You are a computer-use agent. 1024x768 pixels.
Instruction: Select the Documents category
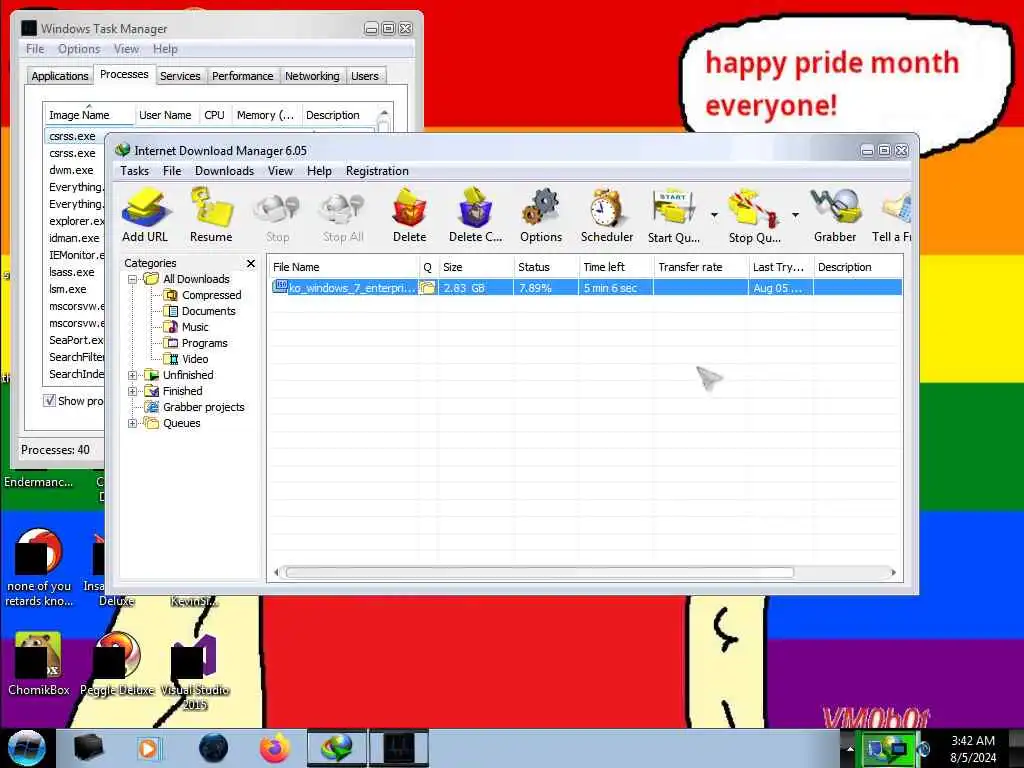[x=208, y=311]
